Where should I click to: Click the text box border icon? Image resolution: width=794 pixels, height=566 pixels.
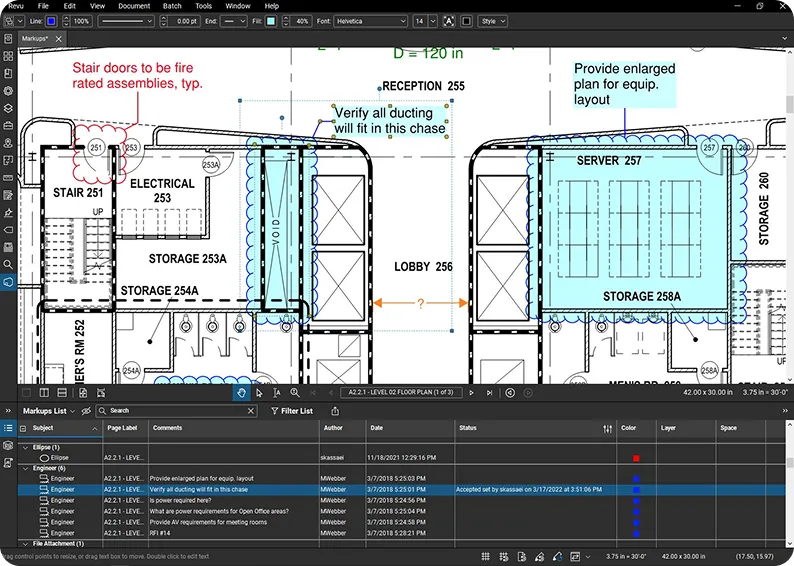pos(467,21)
